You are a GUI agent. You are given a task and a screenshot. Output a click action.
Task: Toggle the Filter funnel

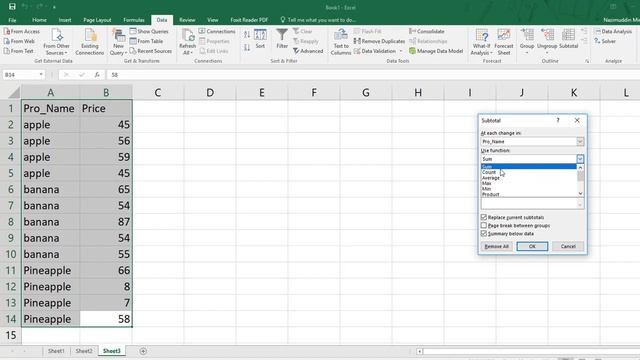click(x=282, y=39)
